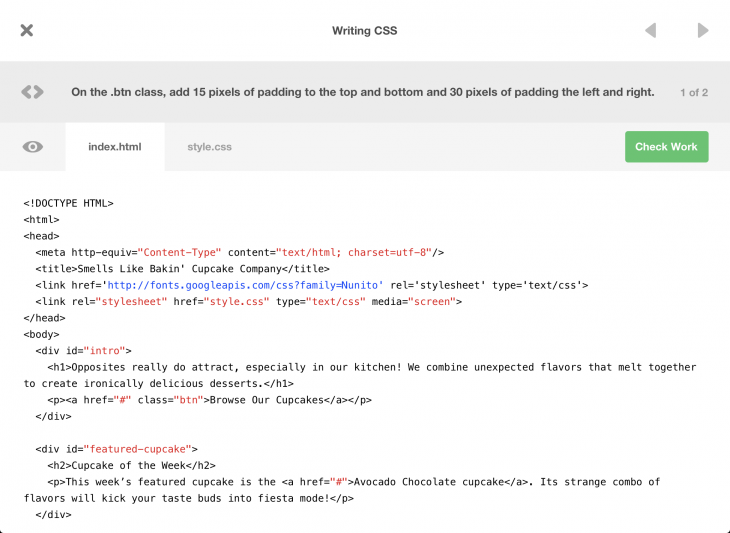This screenshot has height=533, width=730.
Task: Click the .btn padding instruction text
Action: coord(362,92)
